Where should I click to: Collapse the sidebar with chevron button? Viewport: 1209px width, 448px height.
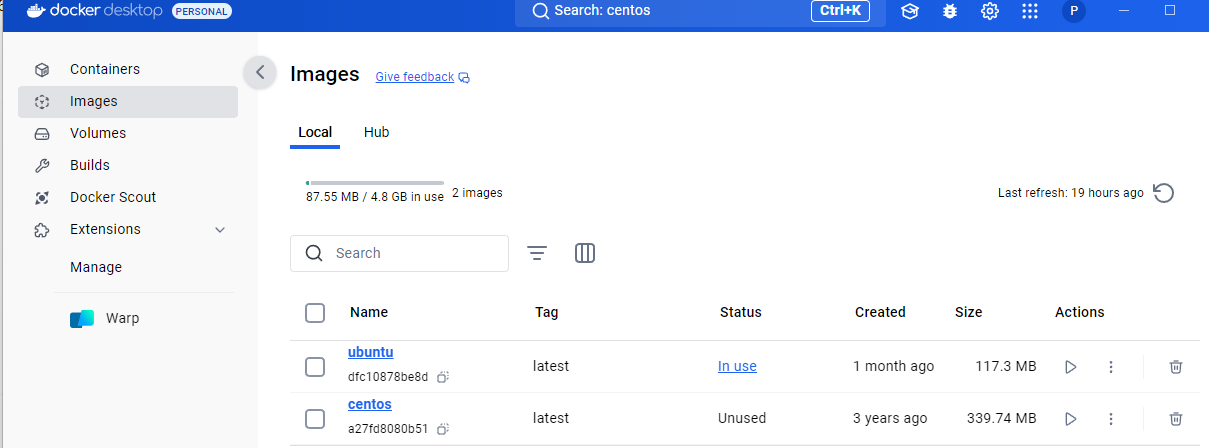[x=260, y=72]
